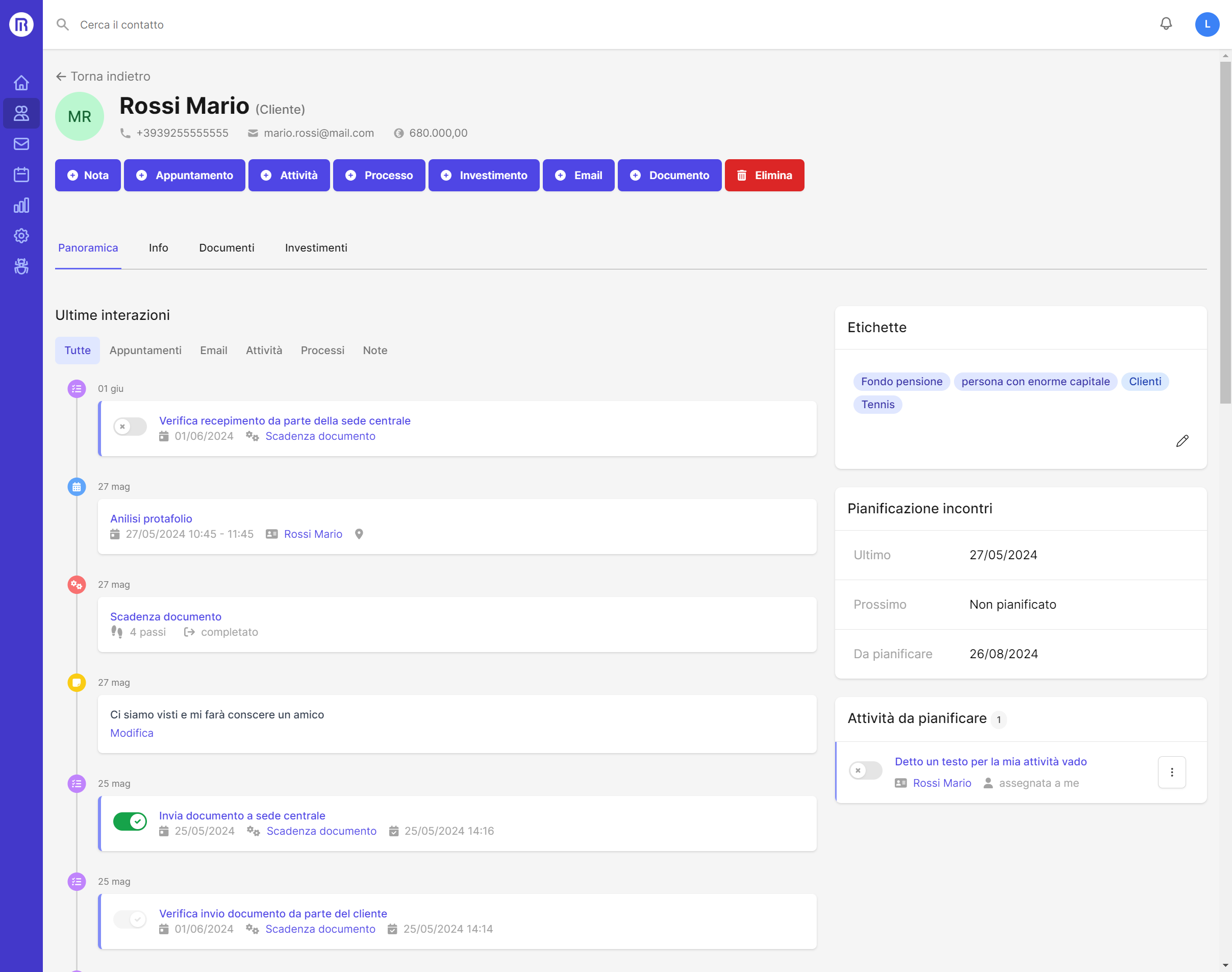The image size is (1232, 972).
Task: Open the settings gear in sidebar
Action: click(21, 236)
